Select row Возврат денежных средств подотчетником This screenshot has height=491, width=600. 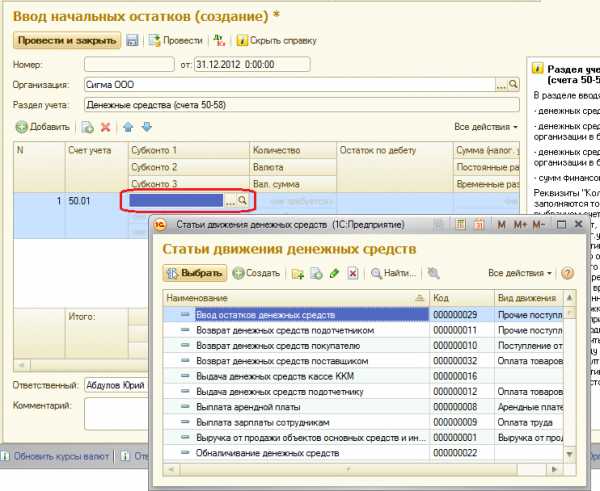[363, 330]
